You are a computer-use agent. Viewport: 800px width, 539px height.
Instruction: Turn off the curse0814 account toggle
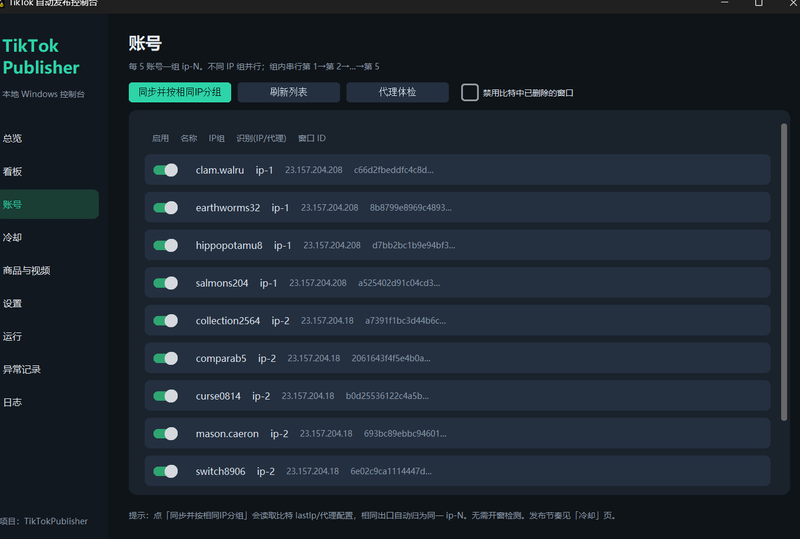[x=165, y=396]
